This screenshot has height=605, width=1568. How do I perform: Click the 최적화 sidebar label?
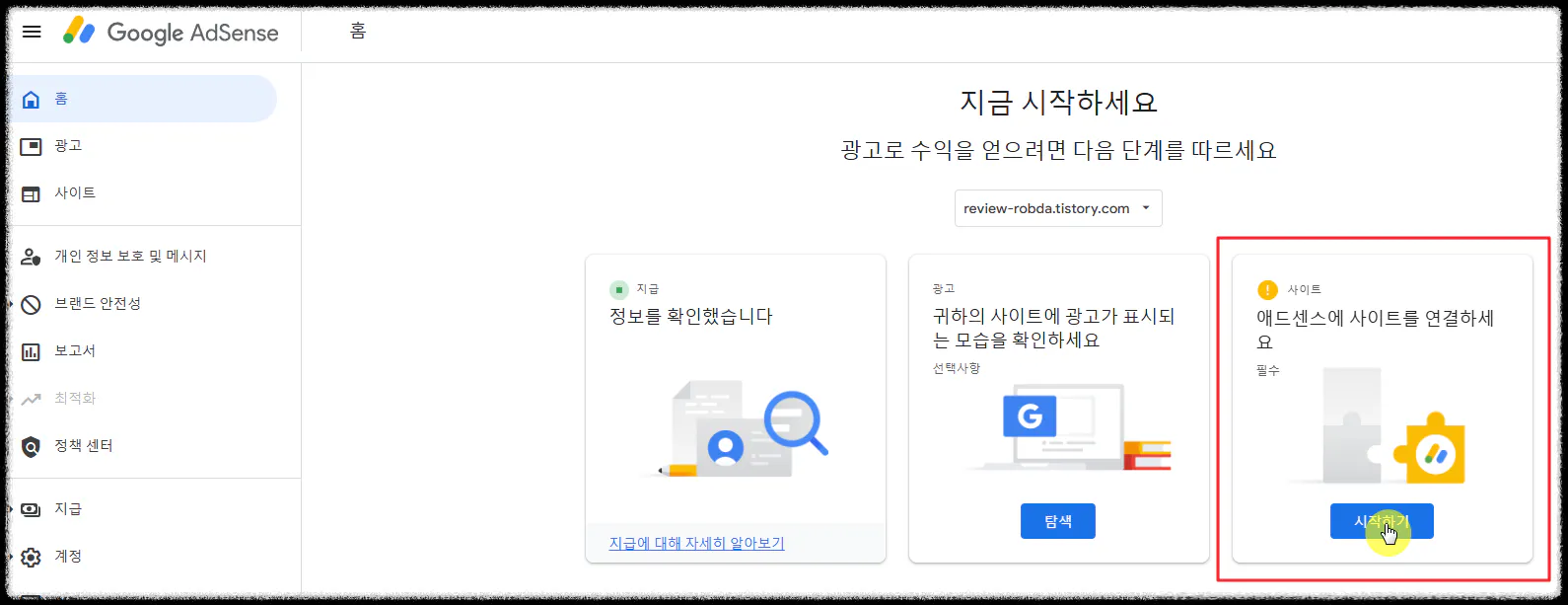tap(75, 399)
